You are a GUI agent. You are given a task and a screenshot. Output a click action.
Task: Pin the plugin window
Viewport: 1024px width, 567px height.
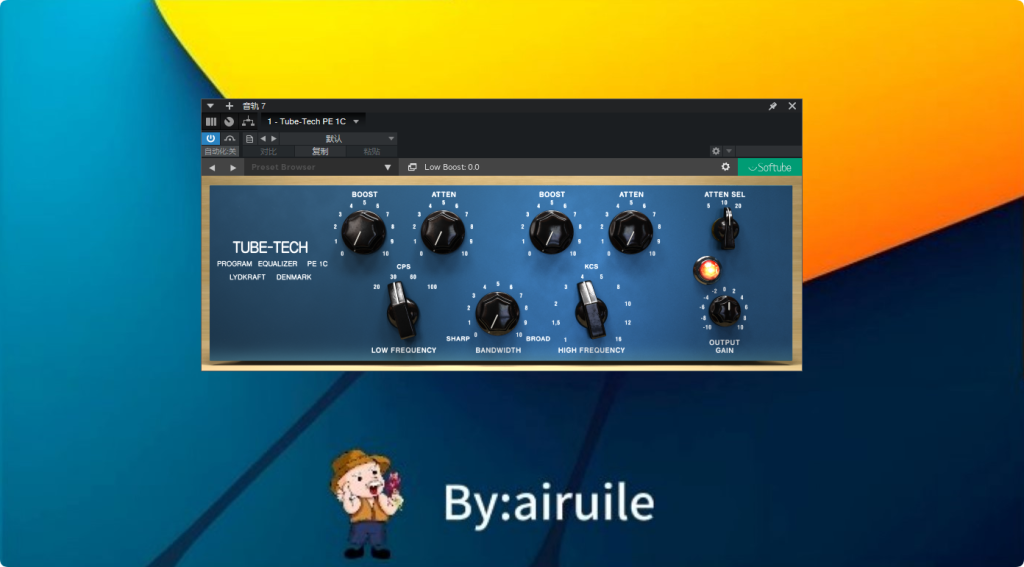pyautogui.click(x=773, y=106)
